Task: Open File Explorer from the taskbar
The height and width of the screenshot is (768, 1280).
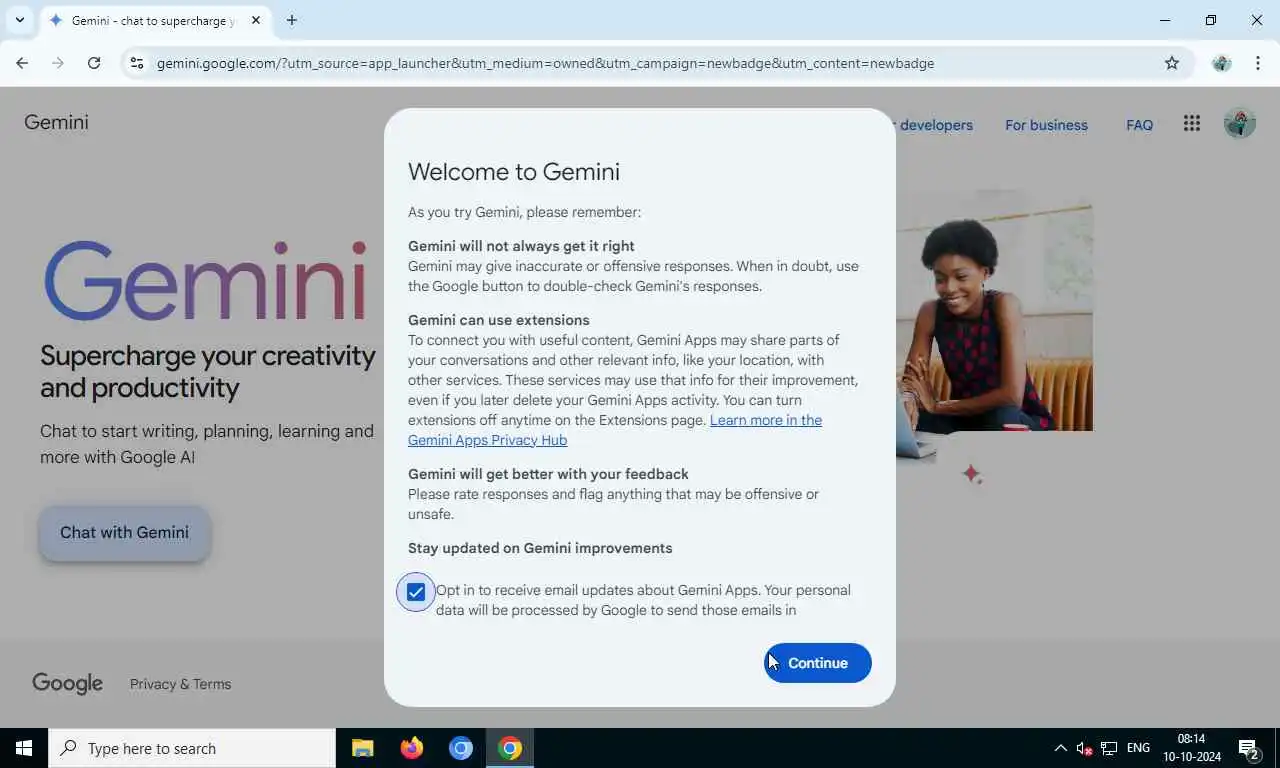Action: [x=362, y=748]
